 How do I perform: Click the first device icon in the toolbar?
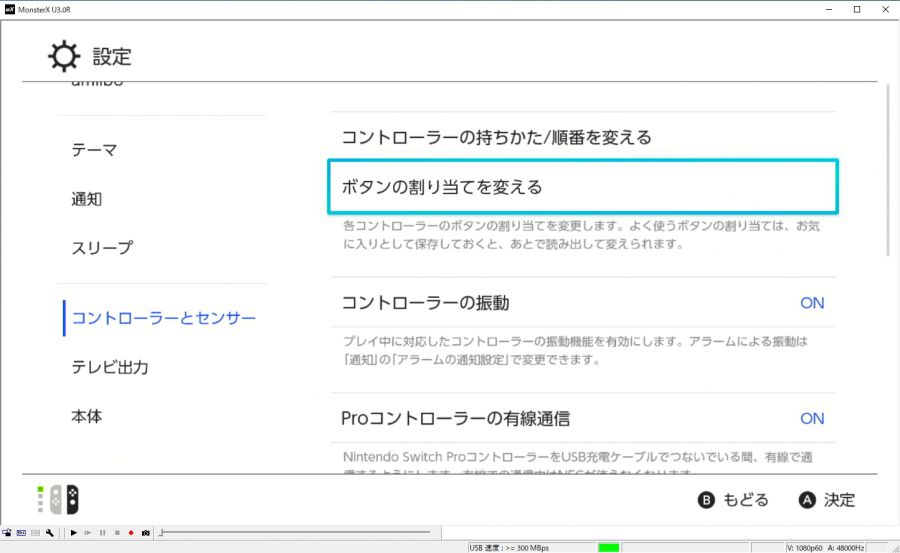click(7, 533)
